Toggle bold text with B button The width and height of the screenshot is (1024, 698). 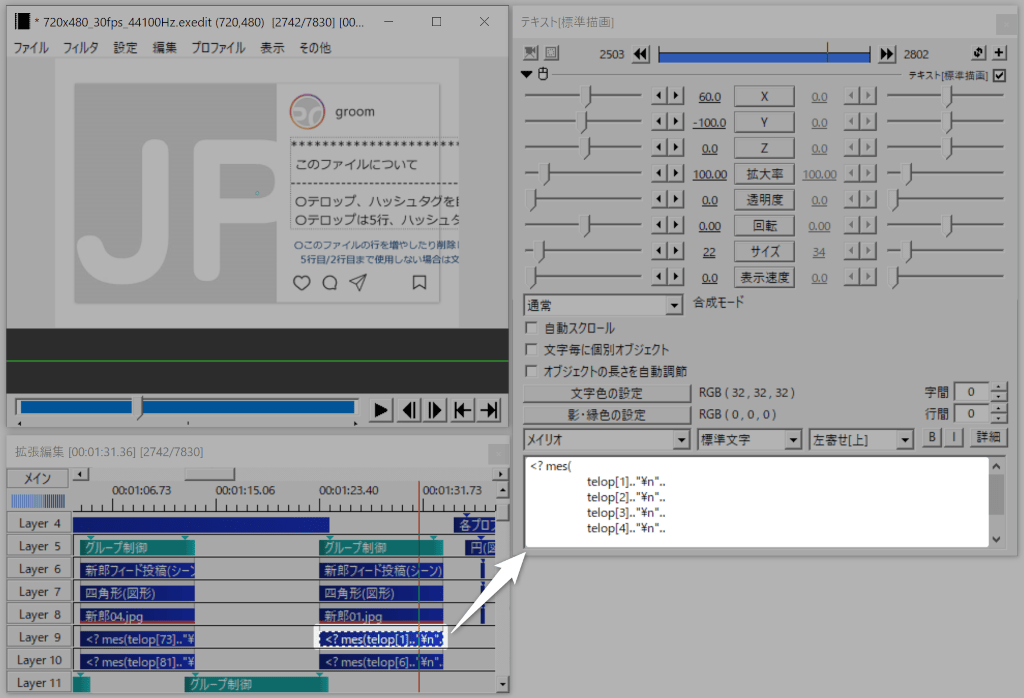coord(933,437)
